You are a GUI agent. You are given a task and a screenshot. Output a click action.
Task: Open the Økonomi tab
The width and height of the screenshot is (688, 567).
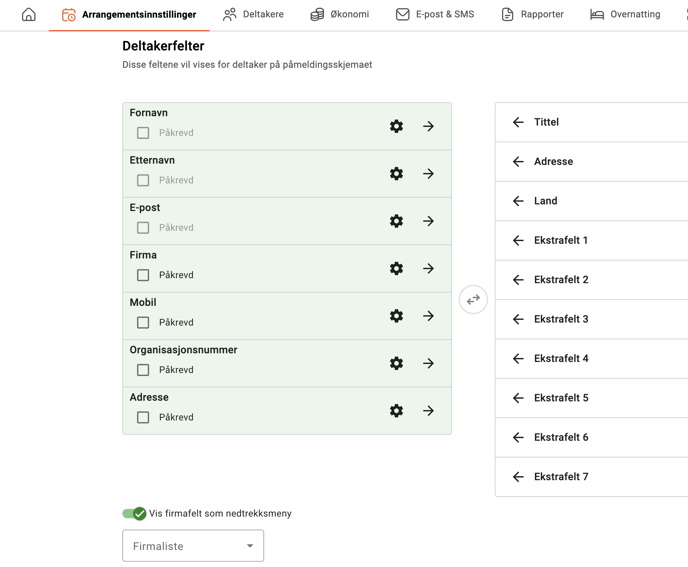tap(339, 15)
